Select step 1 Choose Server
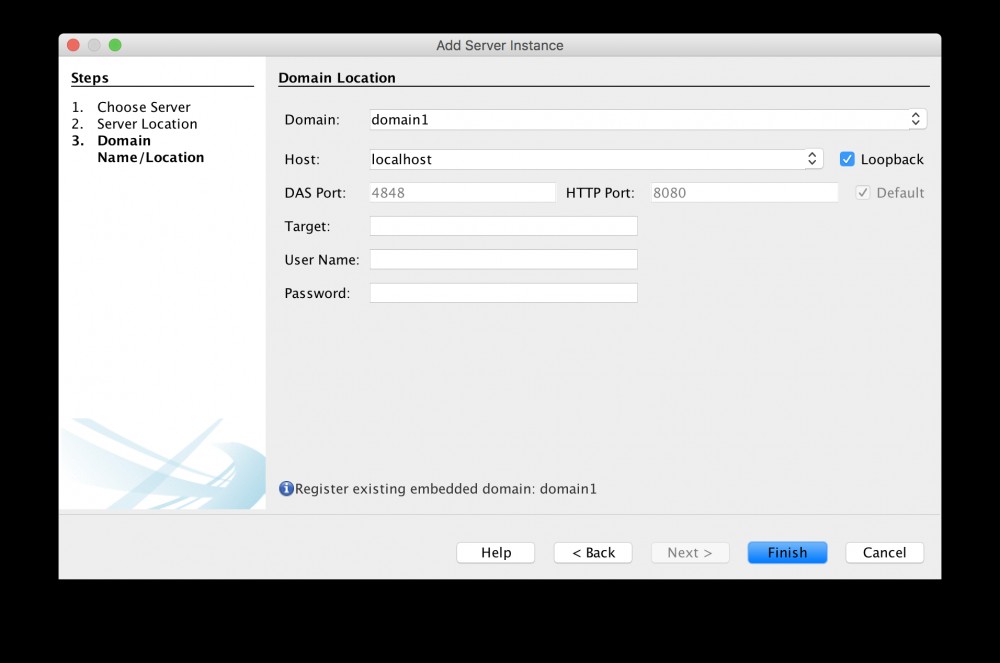 pyautogui.click(x=144, y=106)
